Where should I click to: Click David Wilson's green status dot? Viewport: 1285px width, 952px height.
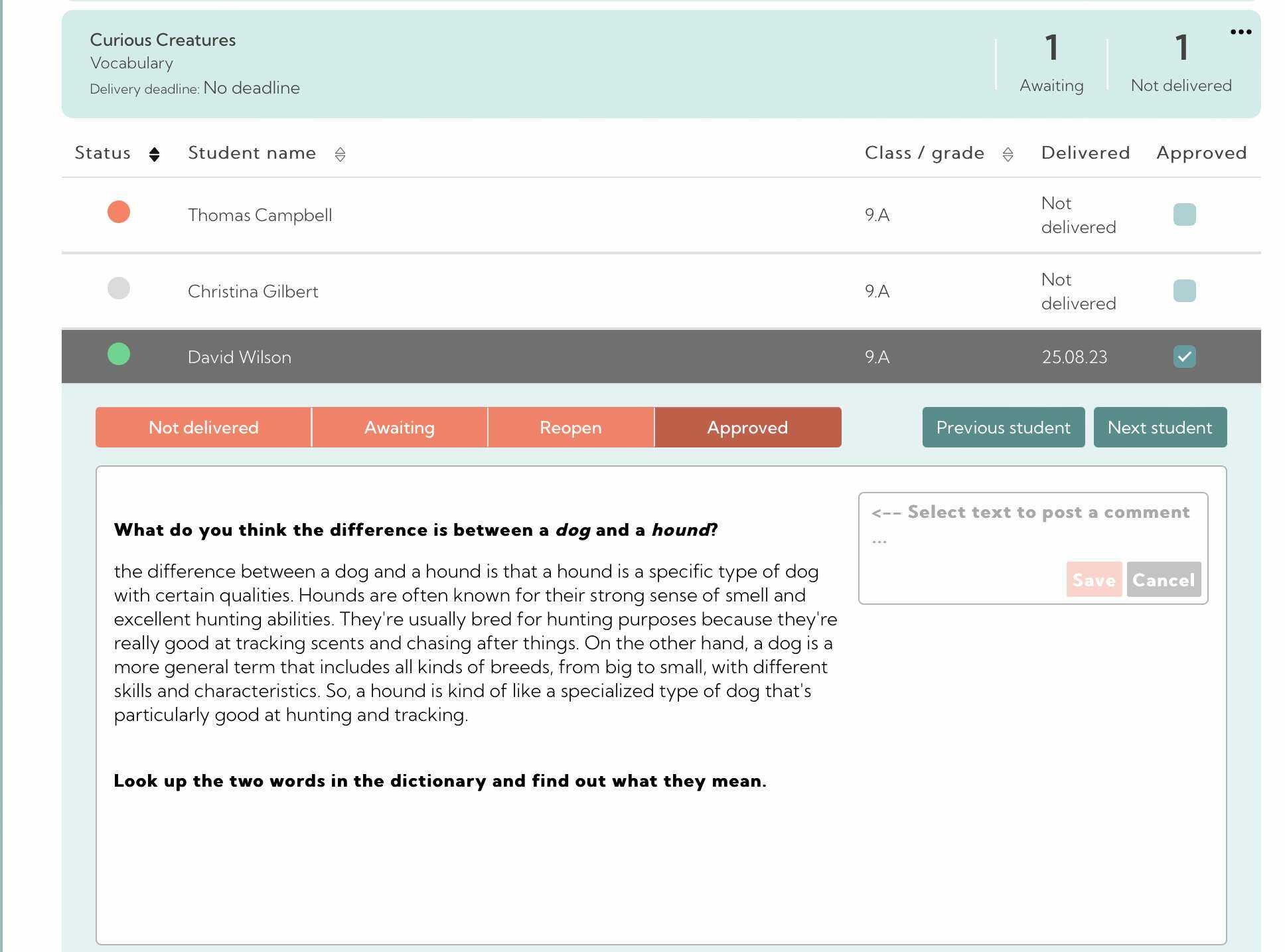click(x=119, y=354)
